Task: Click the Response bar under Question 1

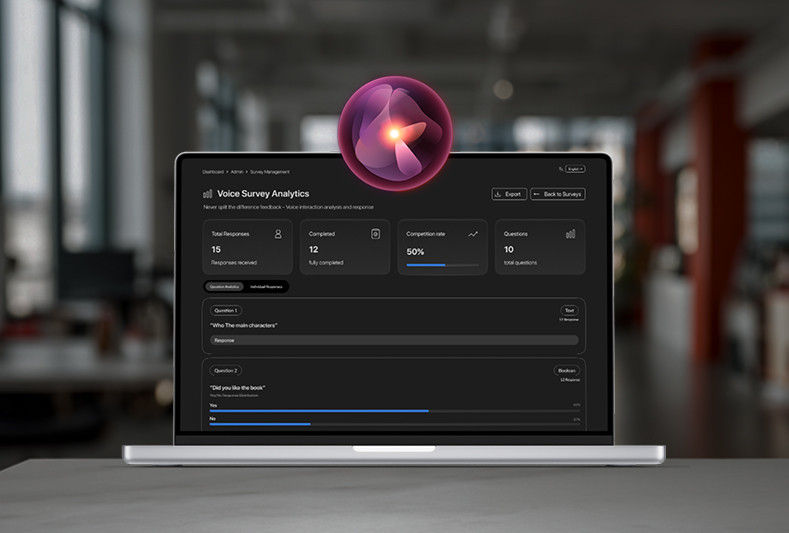Action: (394, 341)
